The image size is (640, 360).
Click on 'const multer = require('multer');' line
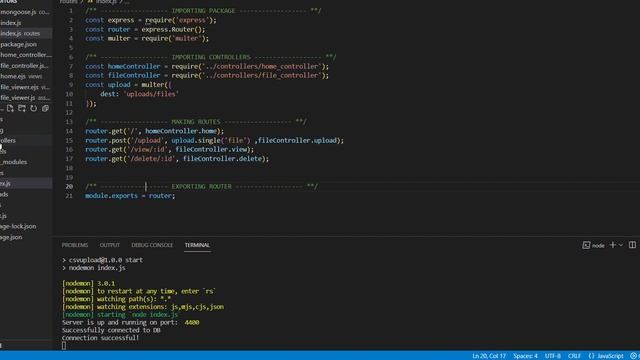pyautogui.click(x=147, y=38)
